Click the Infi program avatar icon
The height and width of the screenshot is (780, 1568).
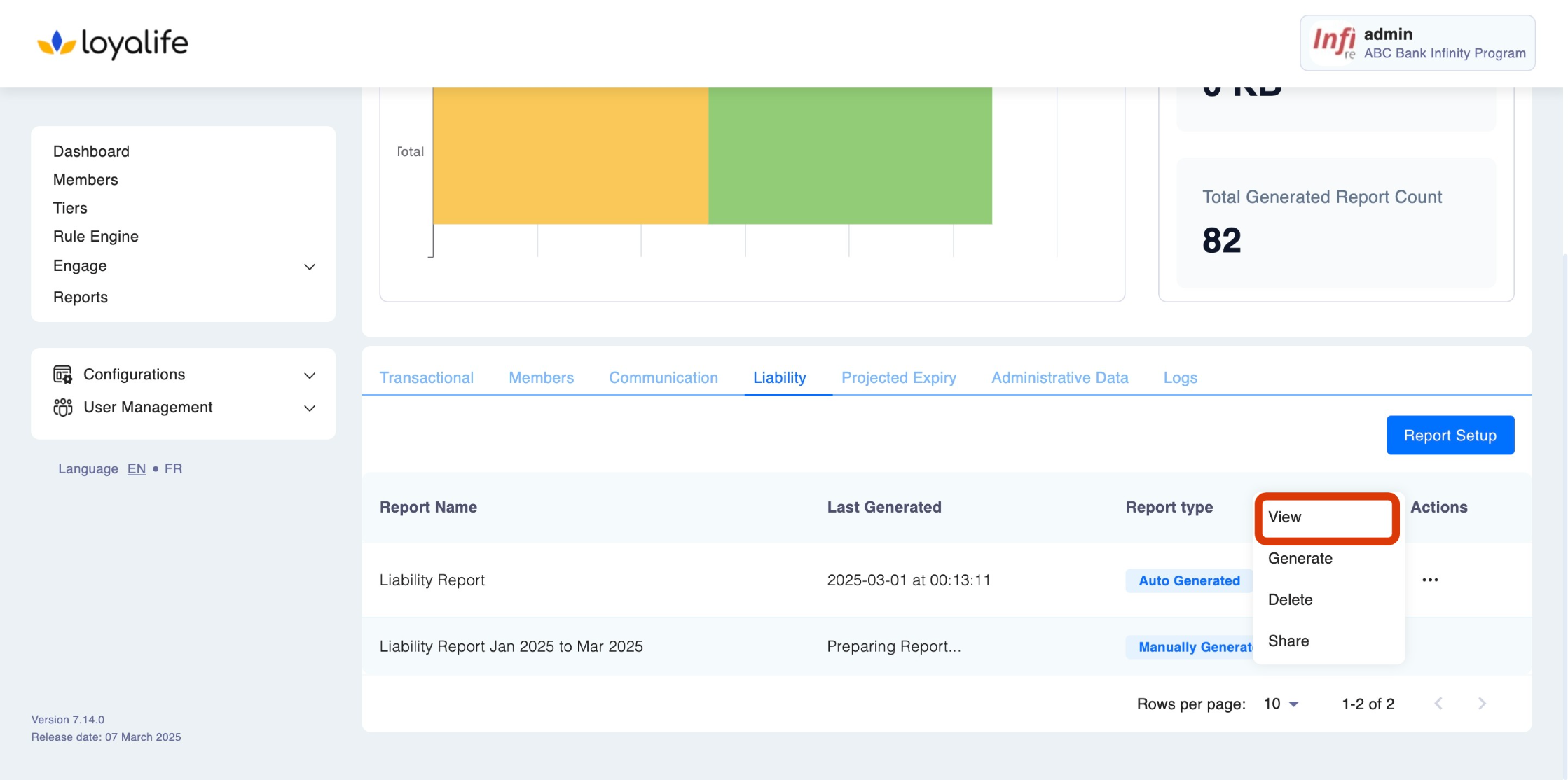[1333, 43]
